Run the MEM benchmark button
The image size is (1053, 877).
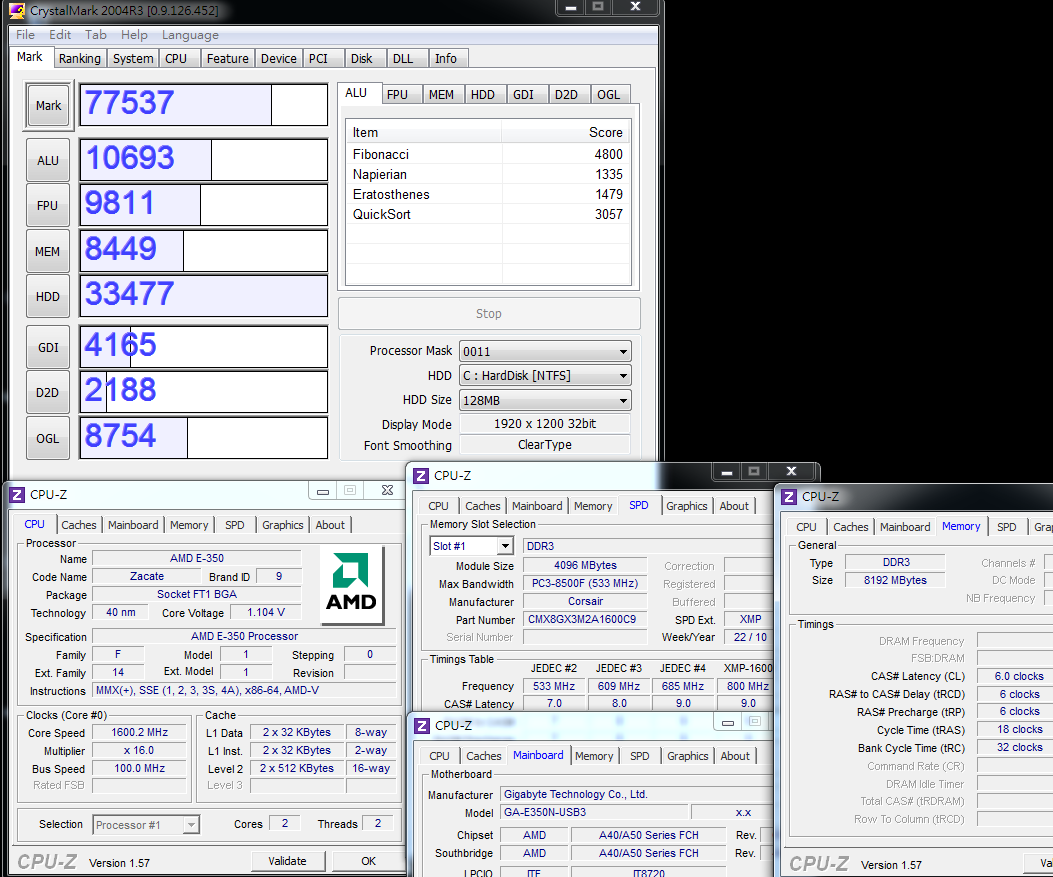[48, 251]
